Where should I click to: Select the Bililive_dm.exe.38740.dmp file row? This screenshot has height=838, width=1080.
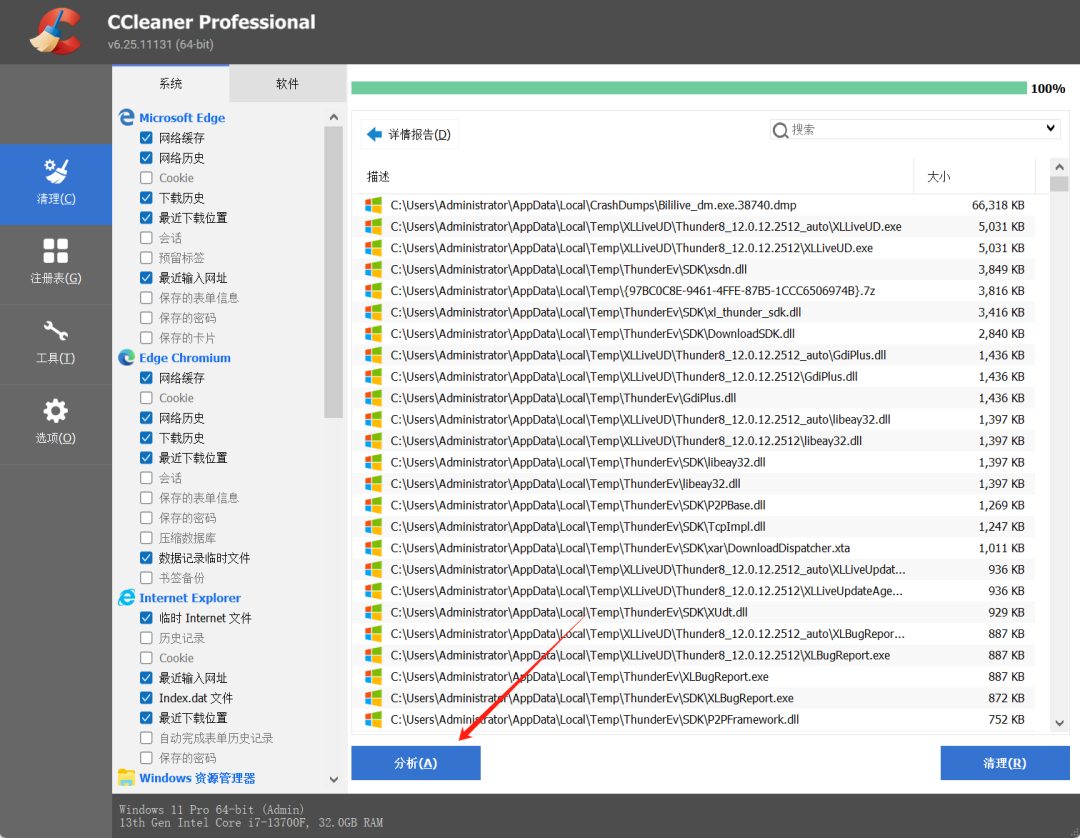pyautogui.click(x=696, y=205)
